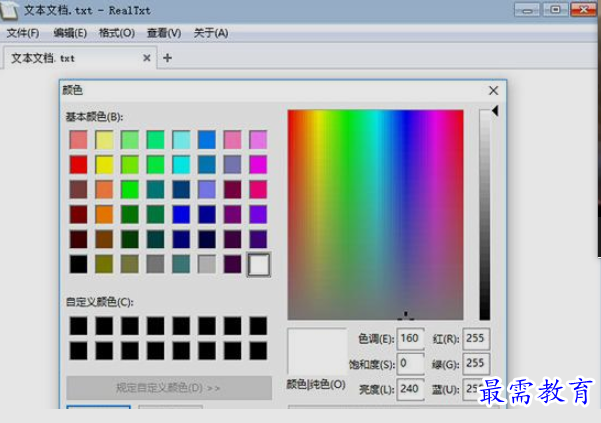Select the light pink top-left basic swatch
The image size is (601, 423).
(x=79, y=139)
